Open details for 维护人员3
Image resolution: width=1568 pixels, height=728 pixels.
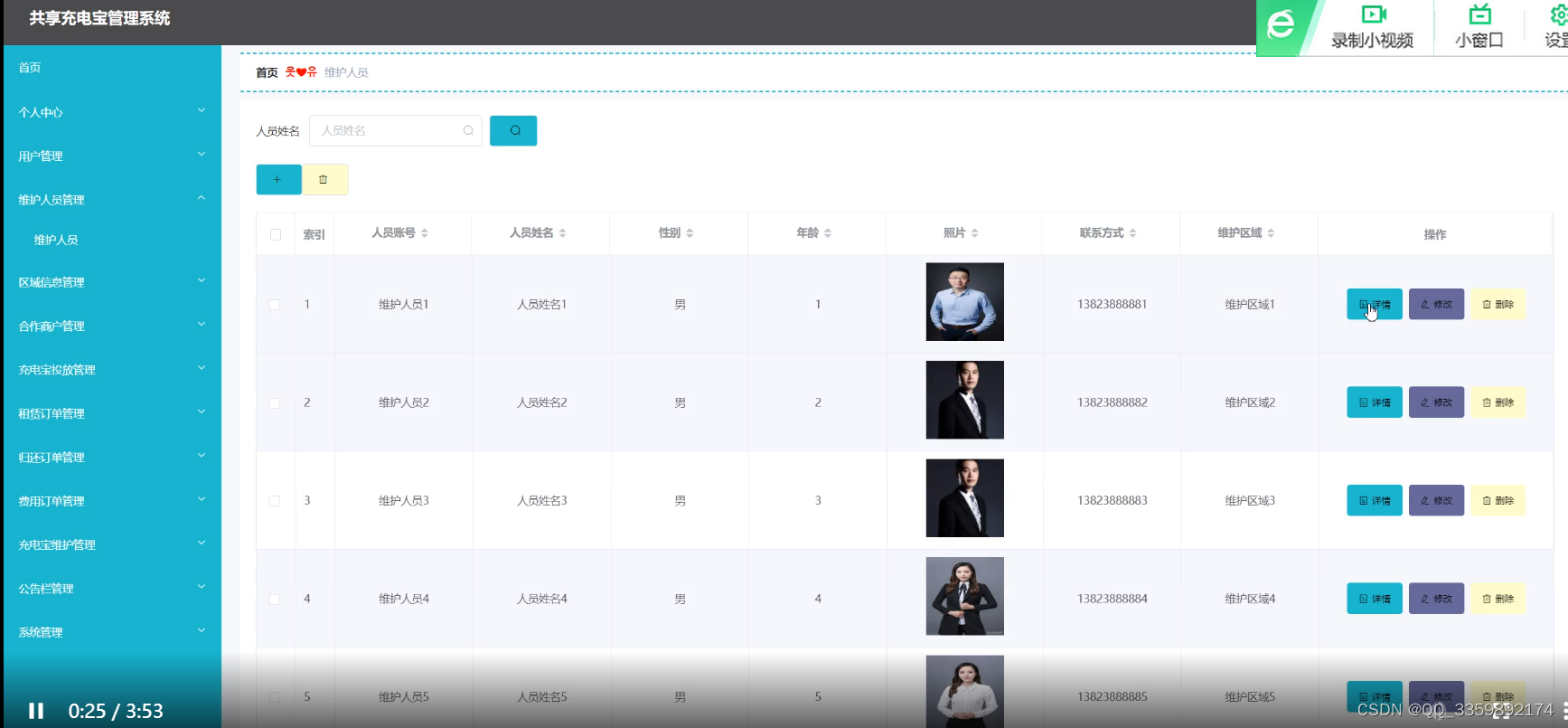pyautogui.click(x=1375, y=500)
